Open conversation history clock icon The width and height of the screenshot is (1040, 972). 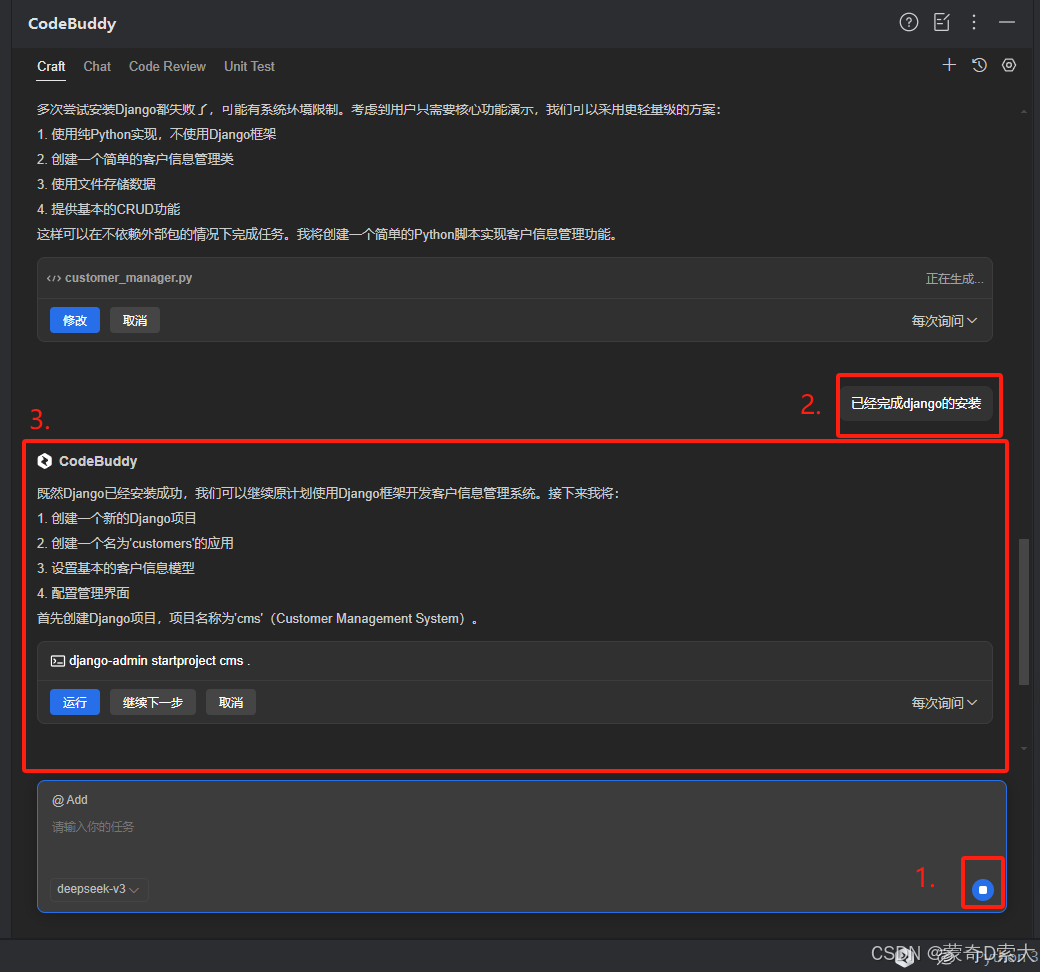[x=979, y=65]
